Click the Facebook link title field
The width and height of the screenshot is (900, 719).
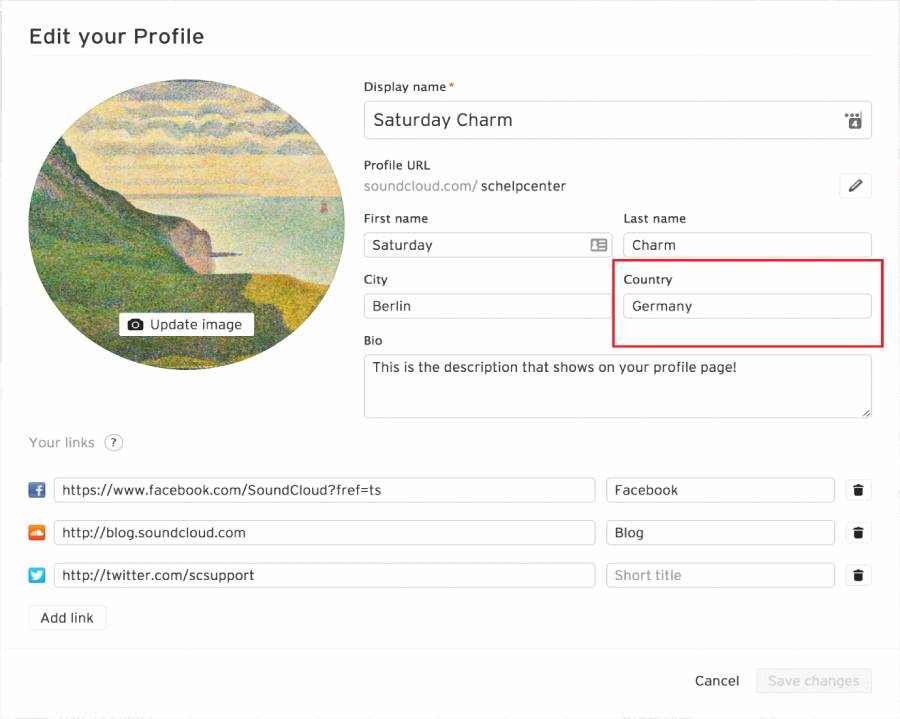tap(720, 490)
